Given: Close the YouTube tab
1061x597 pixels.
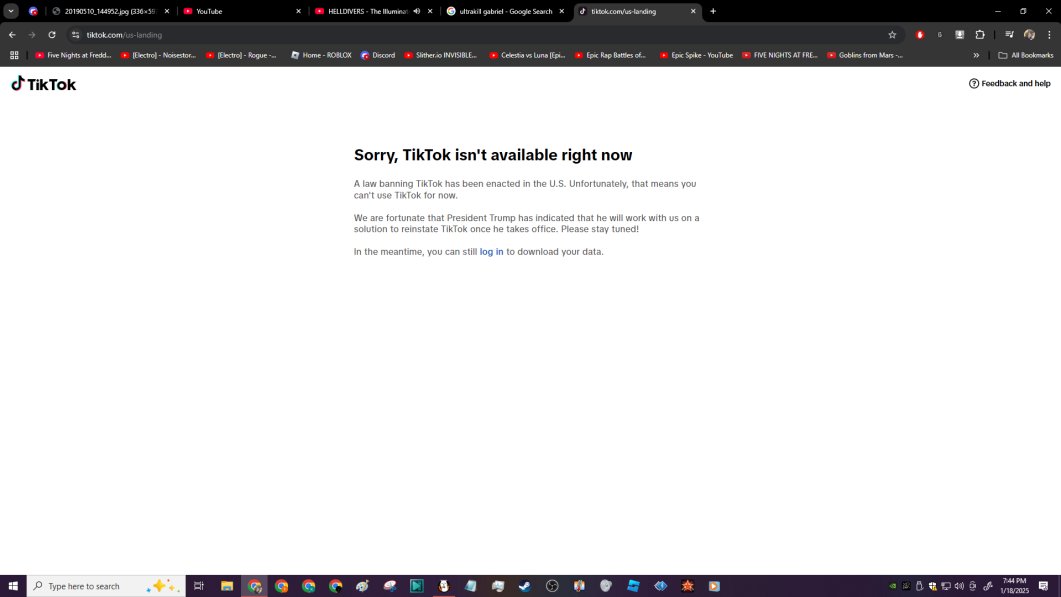Looking at the screenshot, I should point(298,12).
